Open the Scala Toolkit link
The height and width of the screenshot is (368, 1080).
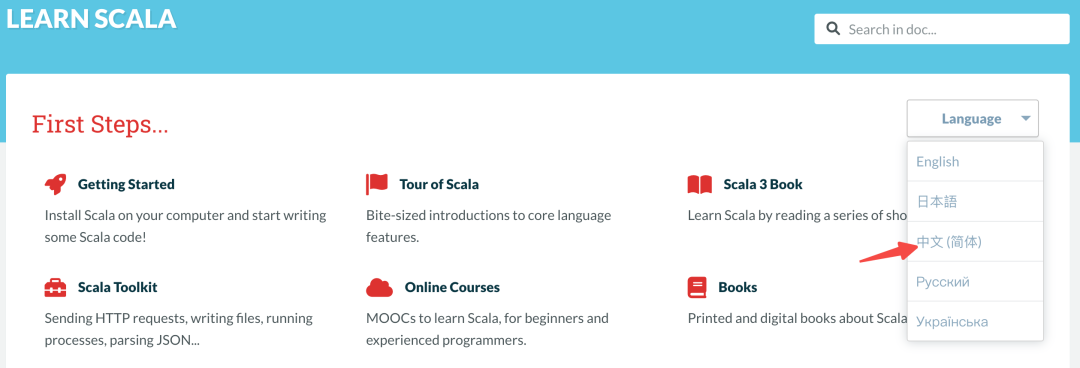pos(118,287)
